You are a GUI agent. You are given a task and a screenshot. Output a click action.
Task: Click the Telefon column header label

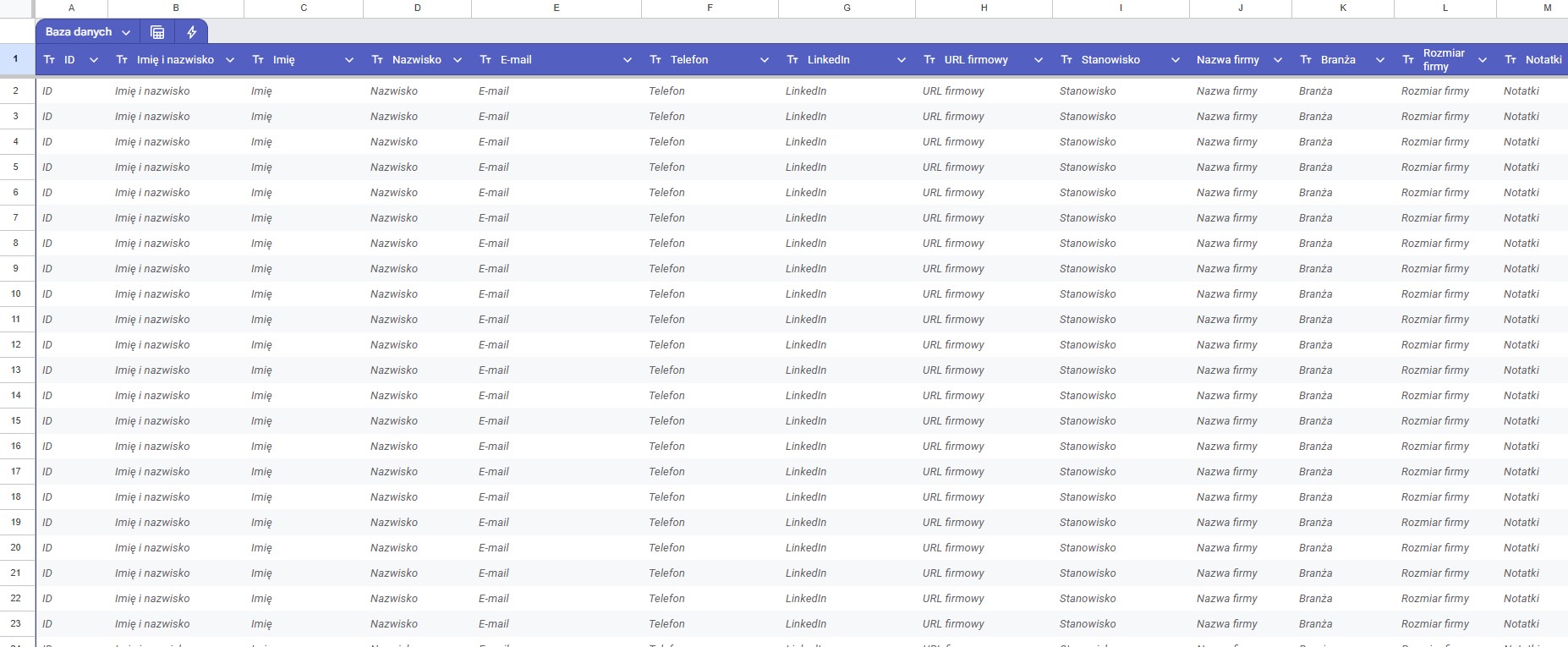[689, 60]
